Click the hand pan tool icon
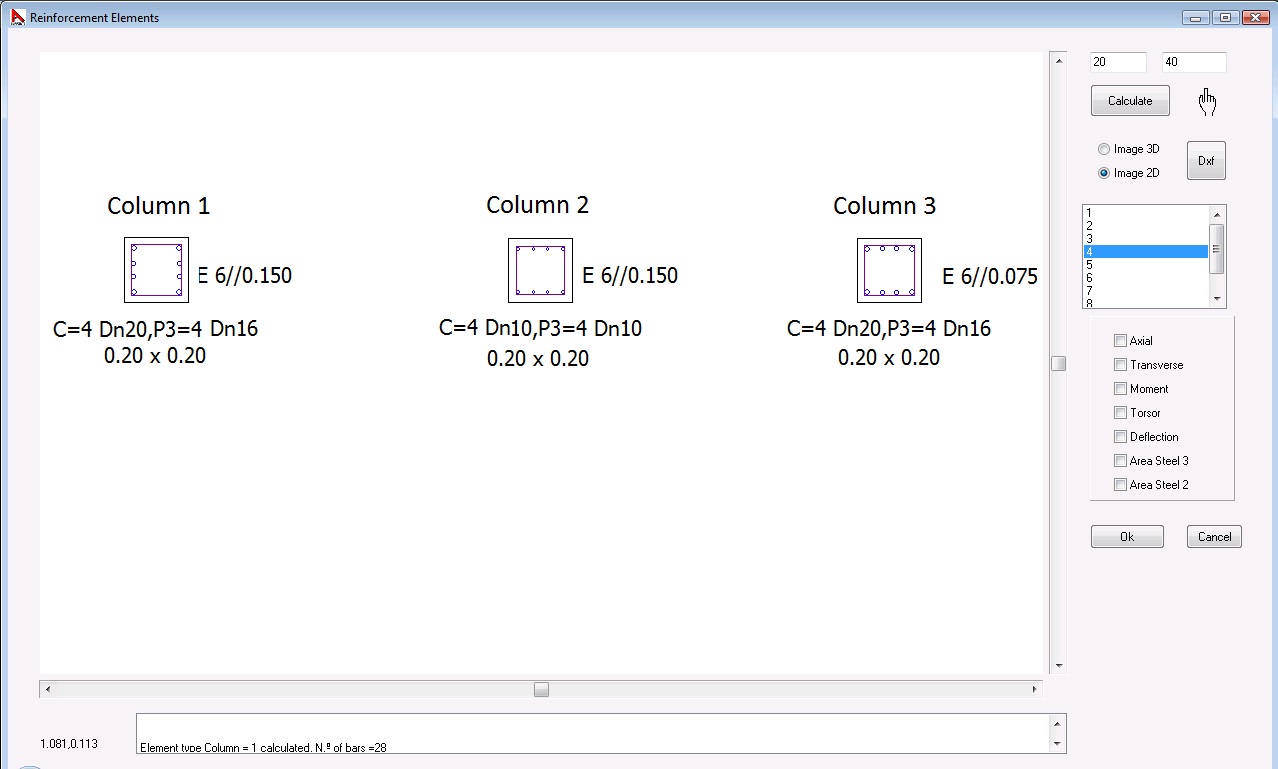Image resolution: width=1278 pixels, height=769 pixels. coord(1207,101)
